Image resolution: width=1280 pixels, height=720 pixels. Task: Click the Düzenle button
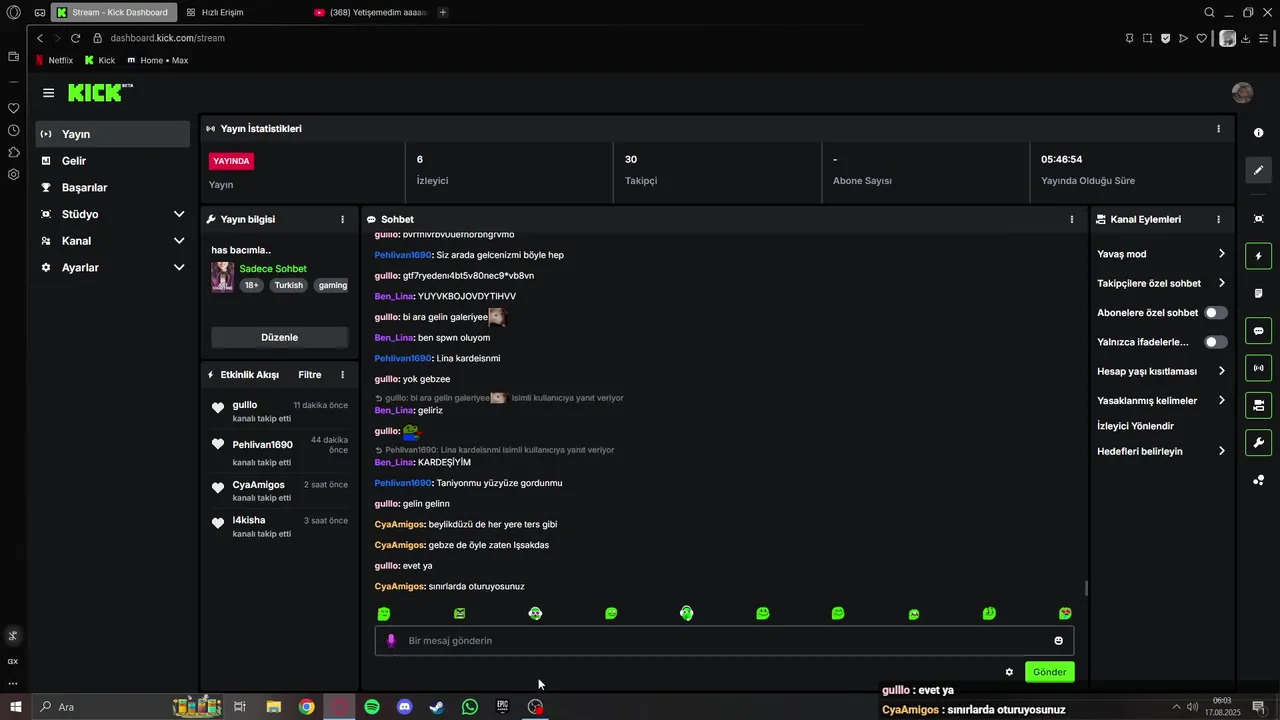[280, 337]
